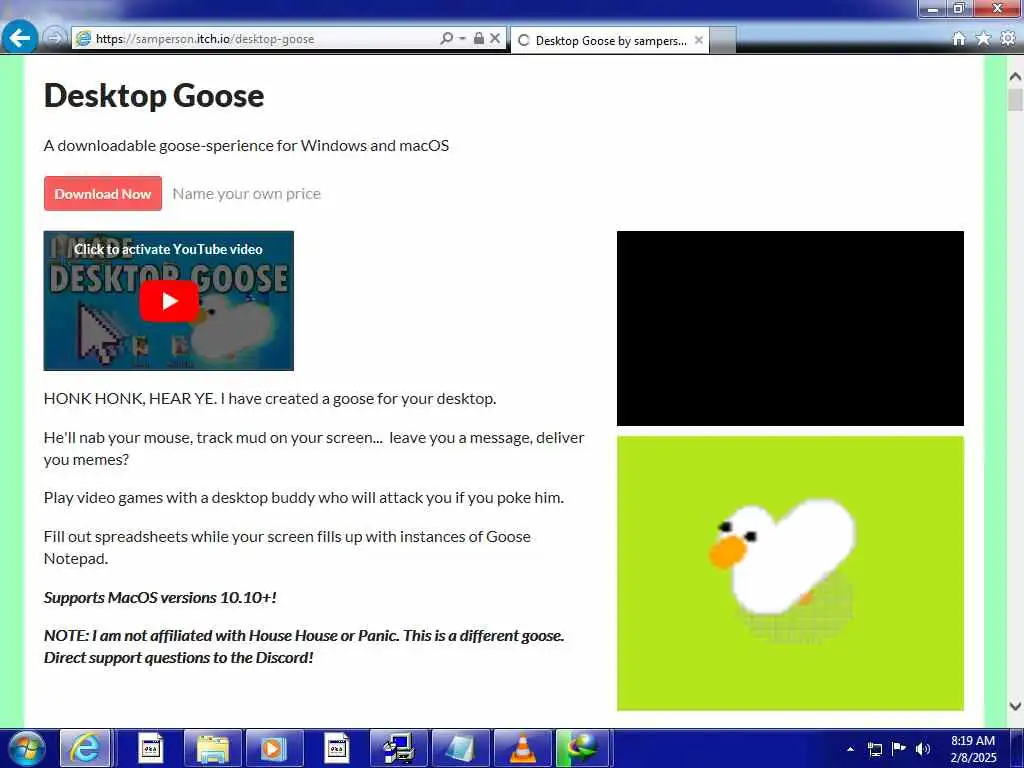Click the NOTE about House House or Panic

tap(304, 647)
